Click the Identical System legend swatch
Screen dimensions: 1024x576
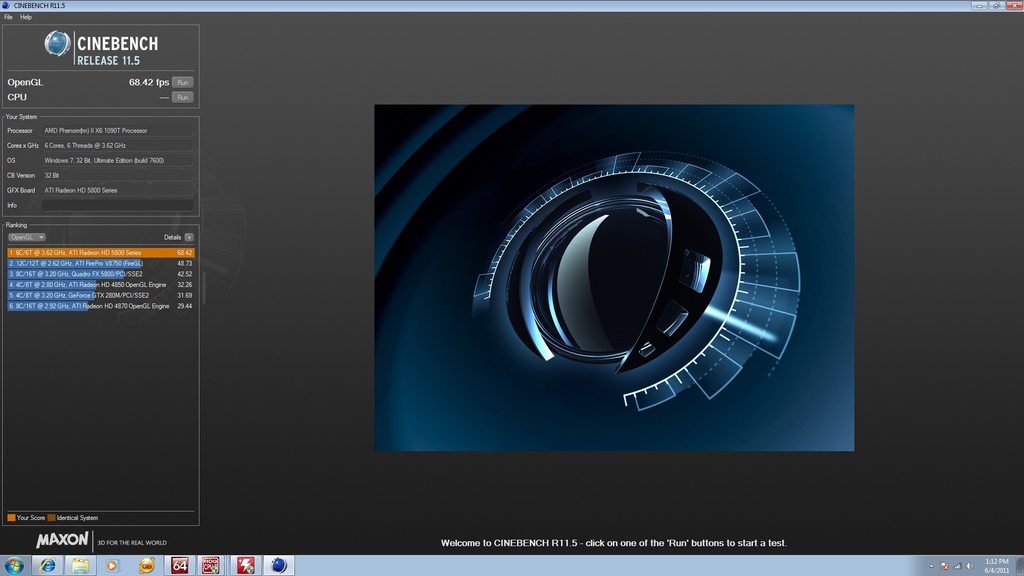[x=52, y=518]
